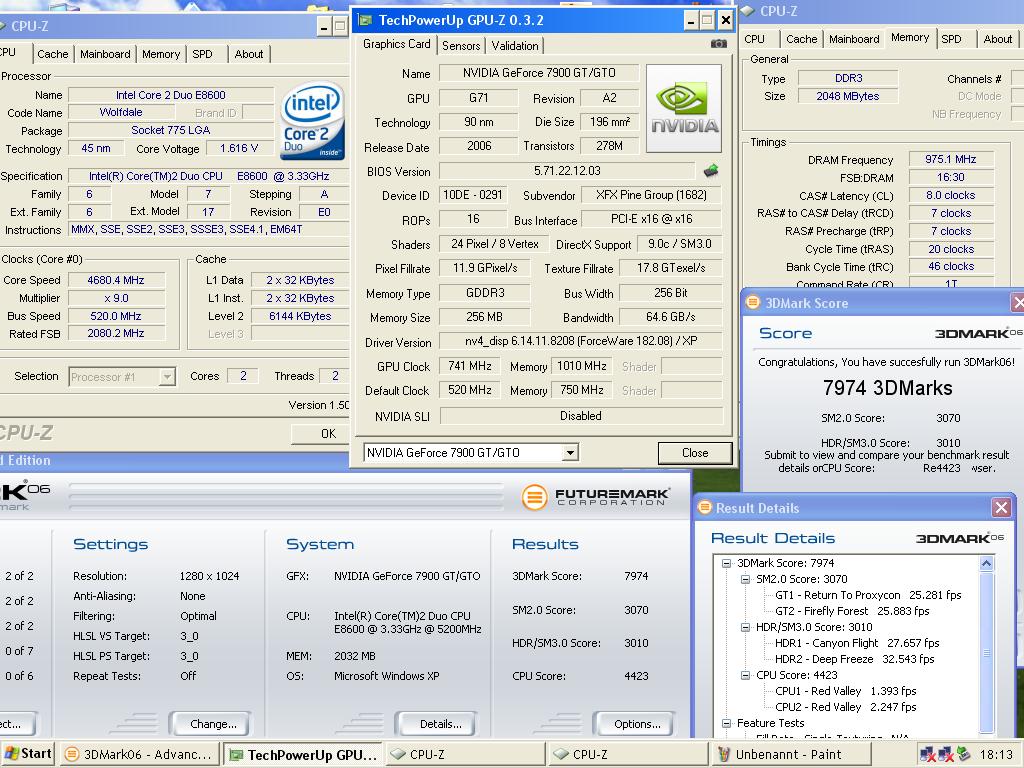The height and width of the screenshot is (768, 1024).
Task: Click the GPU-Z title bar icon
Action: coord(366,20)
